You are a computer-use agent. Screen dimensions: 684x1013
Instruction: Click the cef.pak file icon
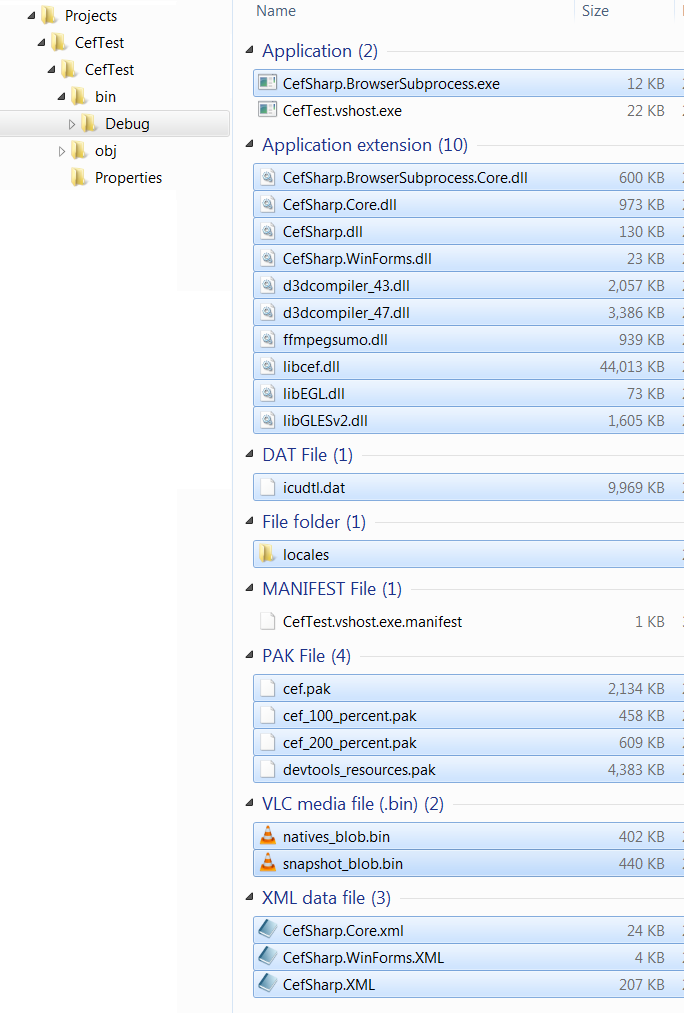pos(267,689)
